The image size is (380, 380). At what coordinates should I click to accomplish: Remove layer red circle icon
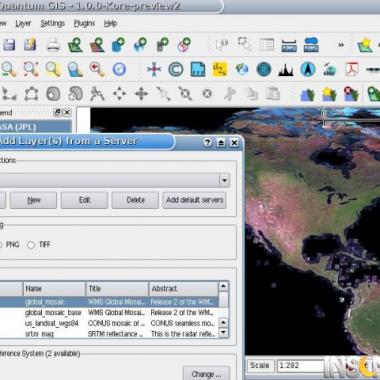[184, 44]
